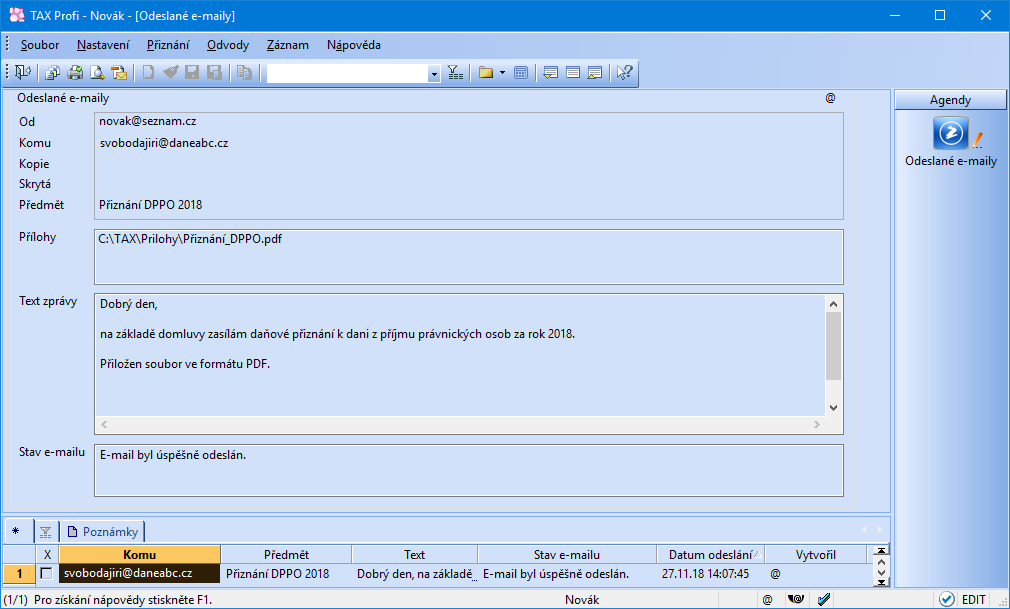Open the yellow folder dropdown arrow
Screen dimensions: 1010x609
click(x=502, y=73)
